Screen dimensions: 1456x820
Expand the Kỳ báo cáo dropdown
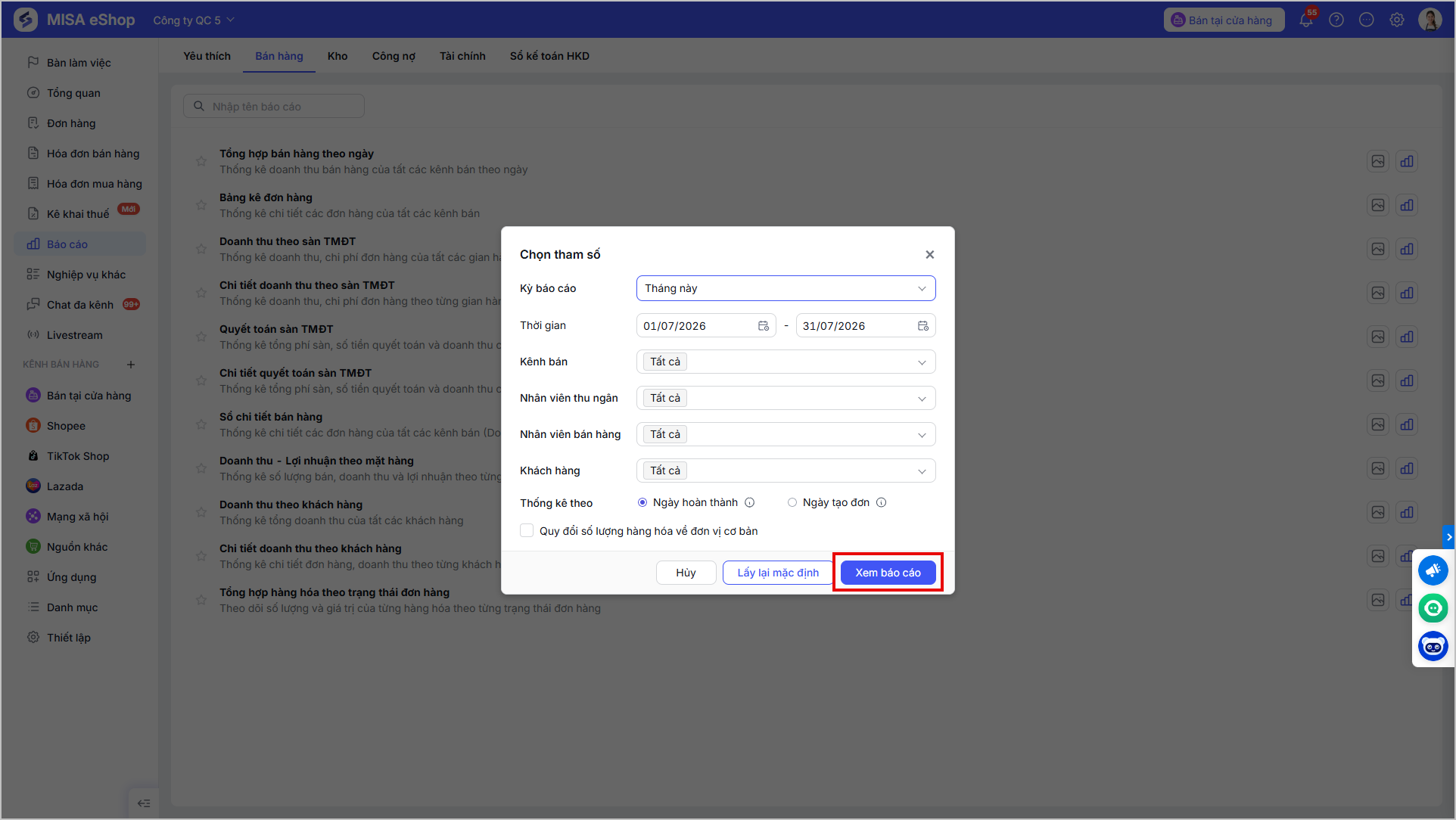tap(786, 288)
